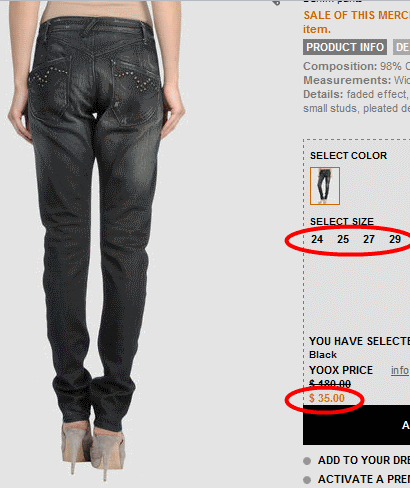
Task: Click the ADD TO YOUR DRE… link
Action: pos(364,460)
